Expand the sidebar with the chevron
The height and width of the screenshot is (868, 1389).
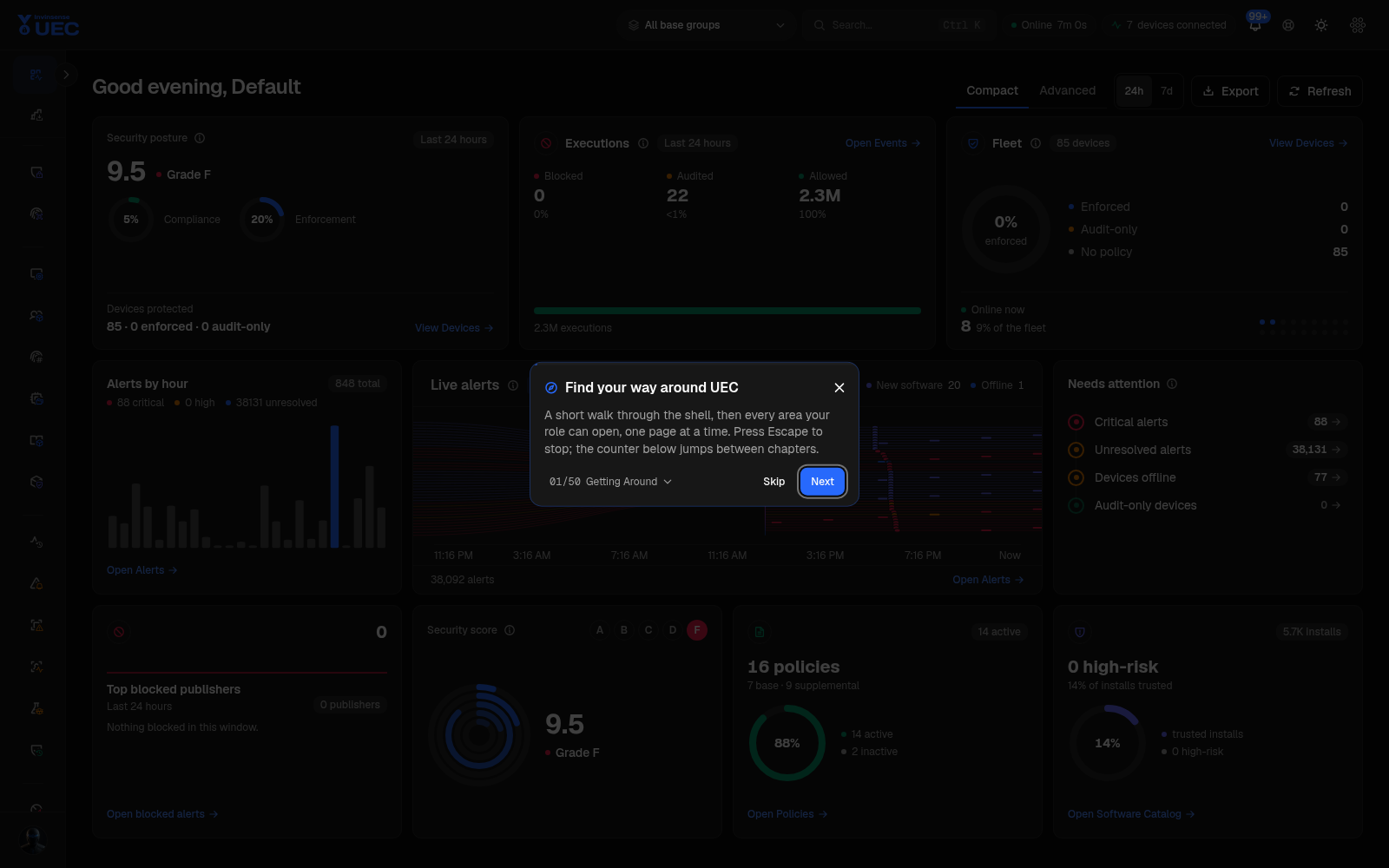(x=66, y=75)
